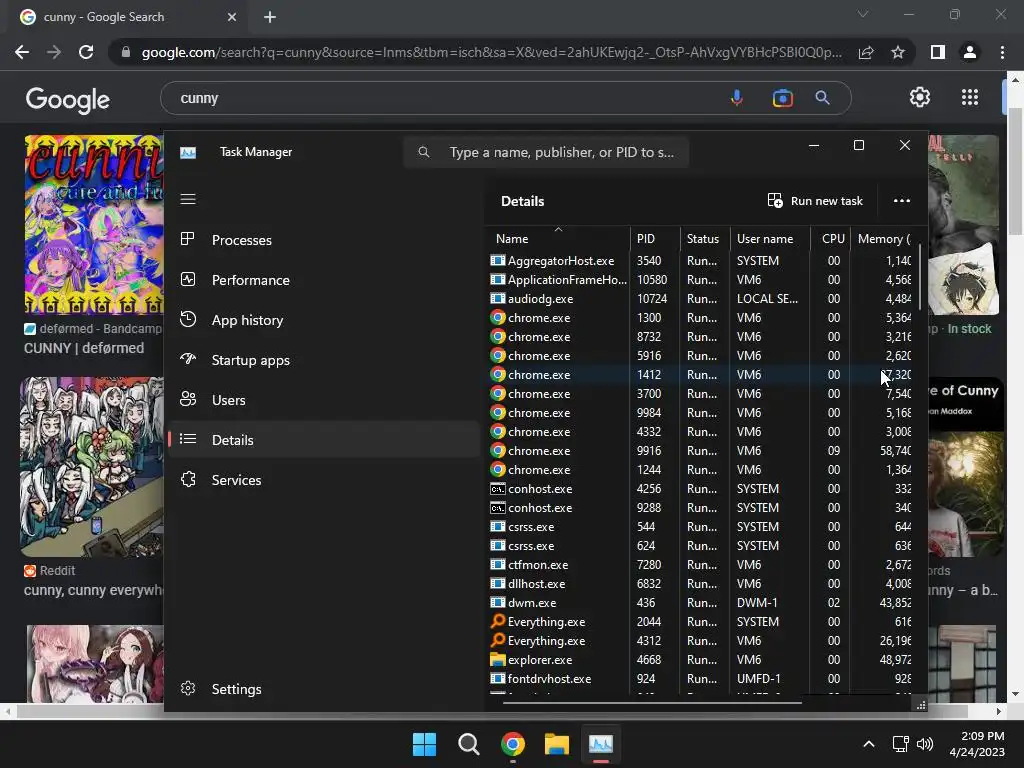Select chrome.exe with PID 1300

coord(701,317)
